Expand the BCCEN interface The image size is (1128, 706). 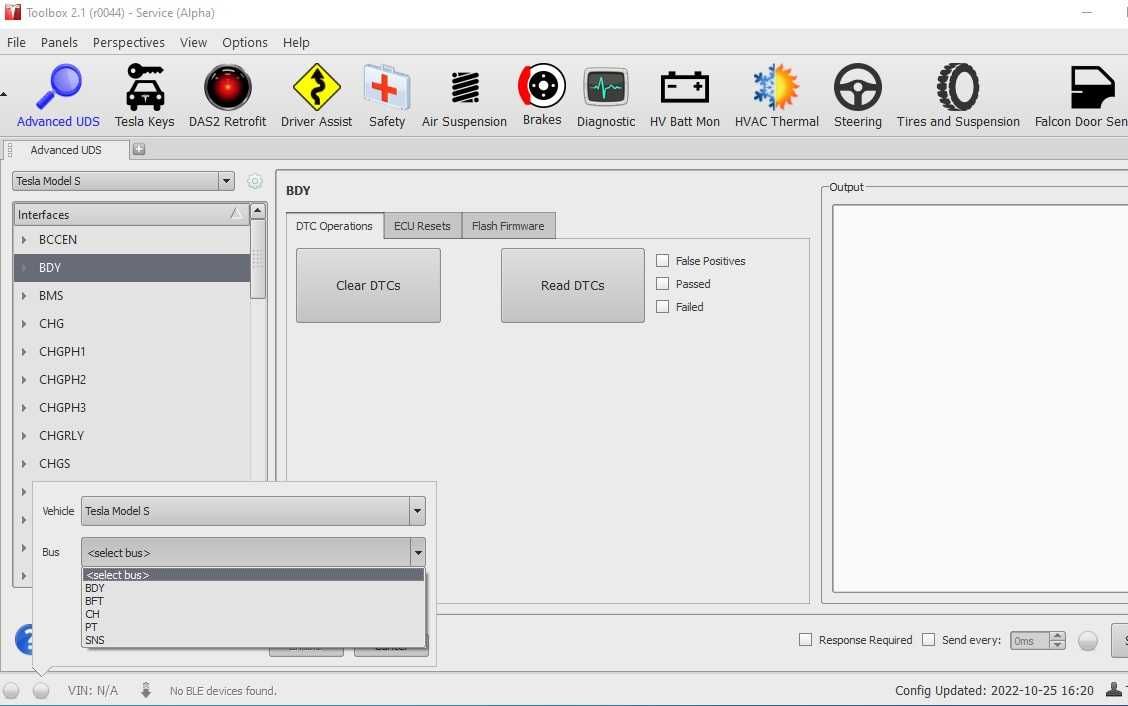click(24, 240)
